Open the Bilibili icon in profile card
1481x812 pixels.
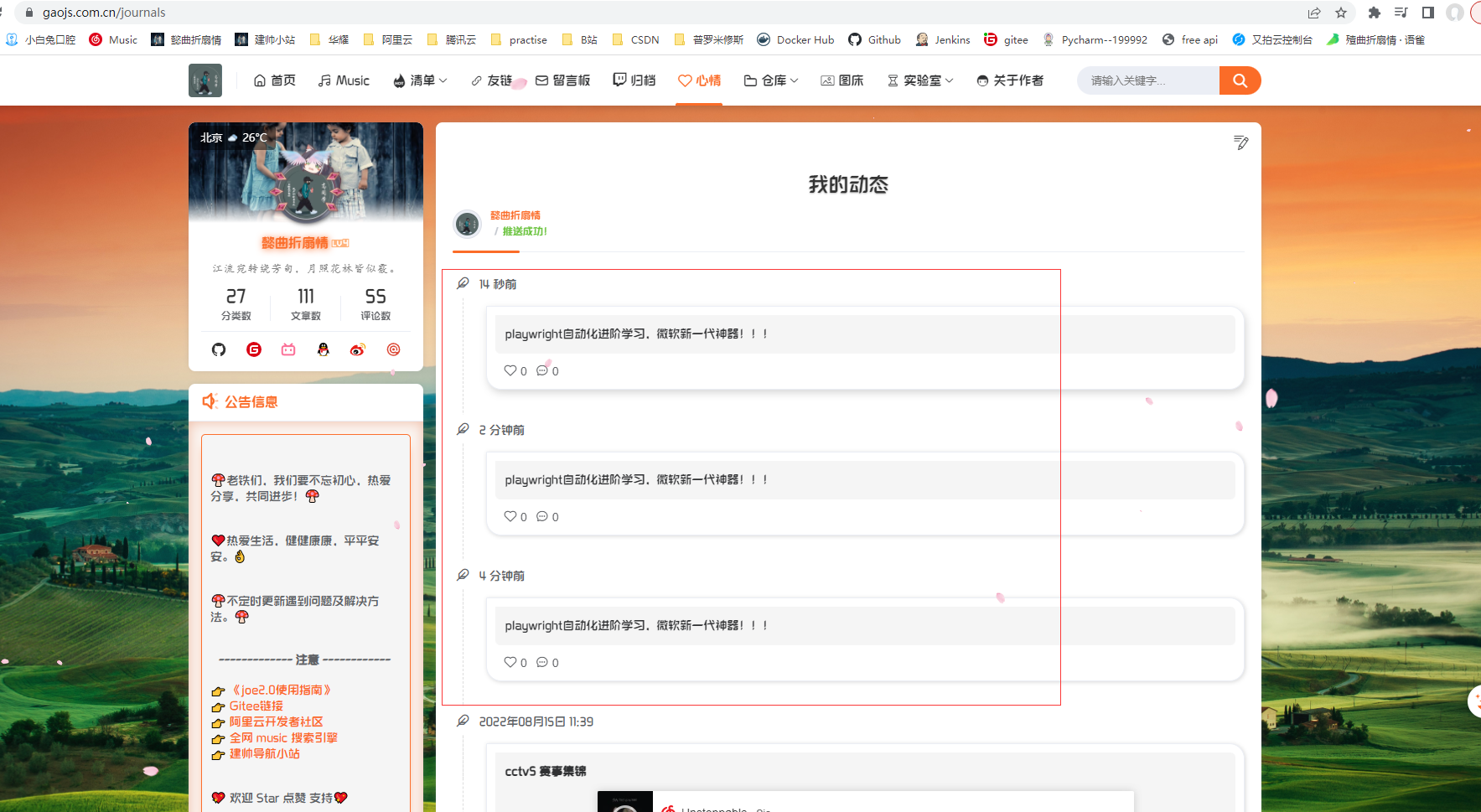(x=288, y=349)
